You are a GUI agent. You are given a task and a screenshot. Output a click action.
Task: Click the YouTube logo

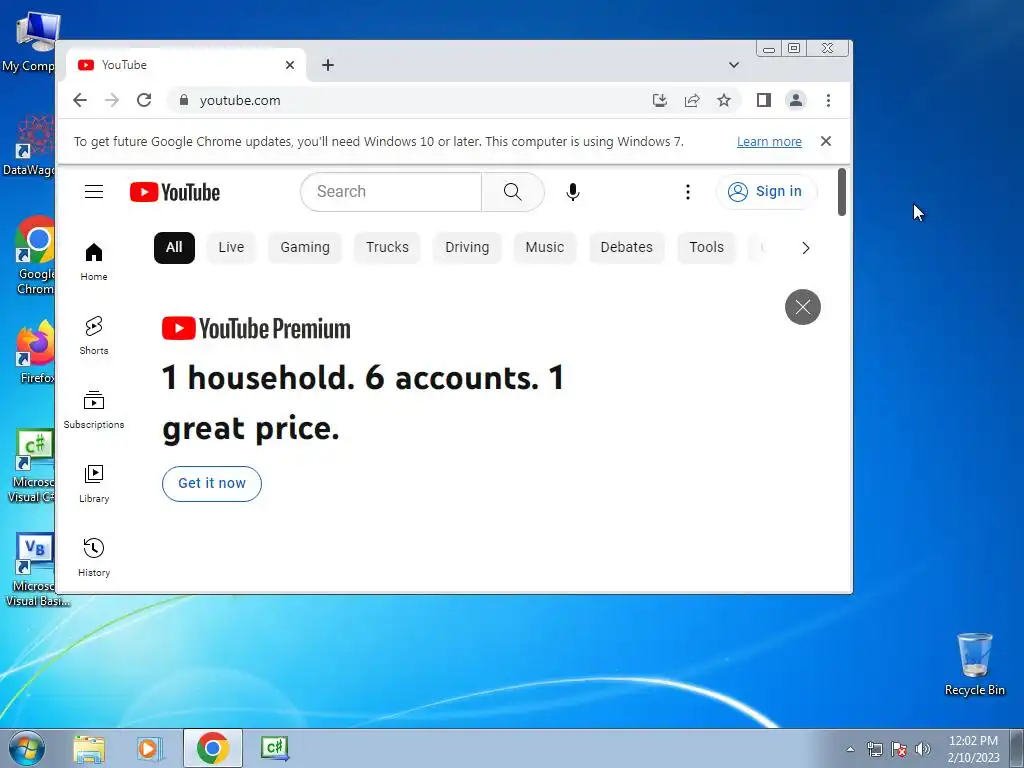click(x=174, y=192)
